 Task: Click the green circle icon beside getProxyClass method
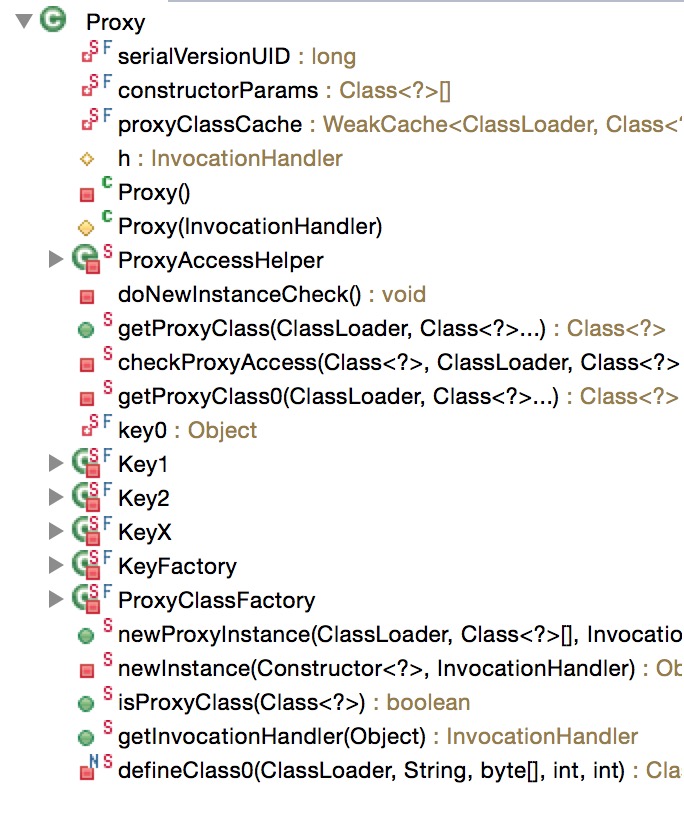86,330
